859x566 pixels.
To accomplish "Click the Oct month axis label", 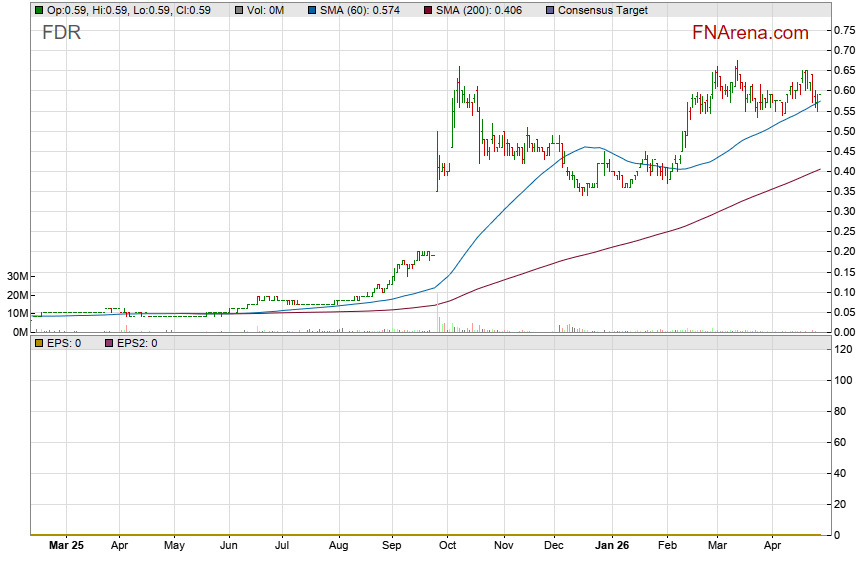I will tap(448, 547).
